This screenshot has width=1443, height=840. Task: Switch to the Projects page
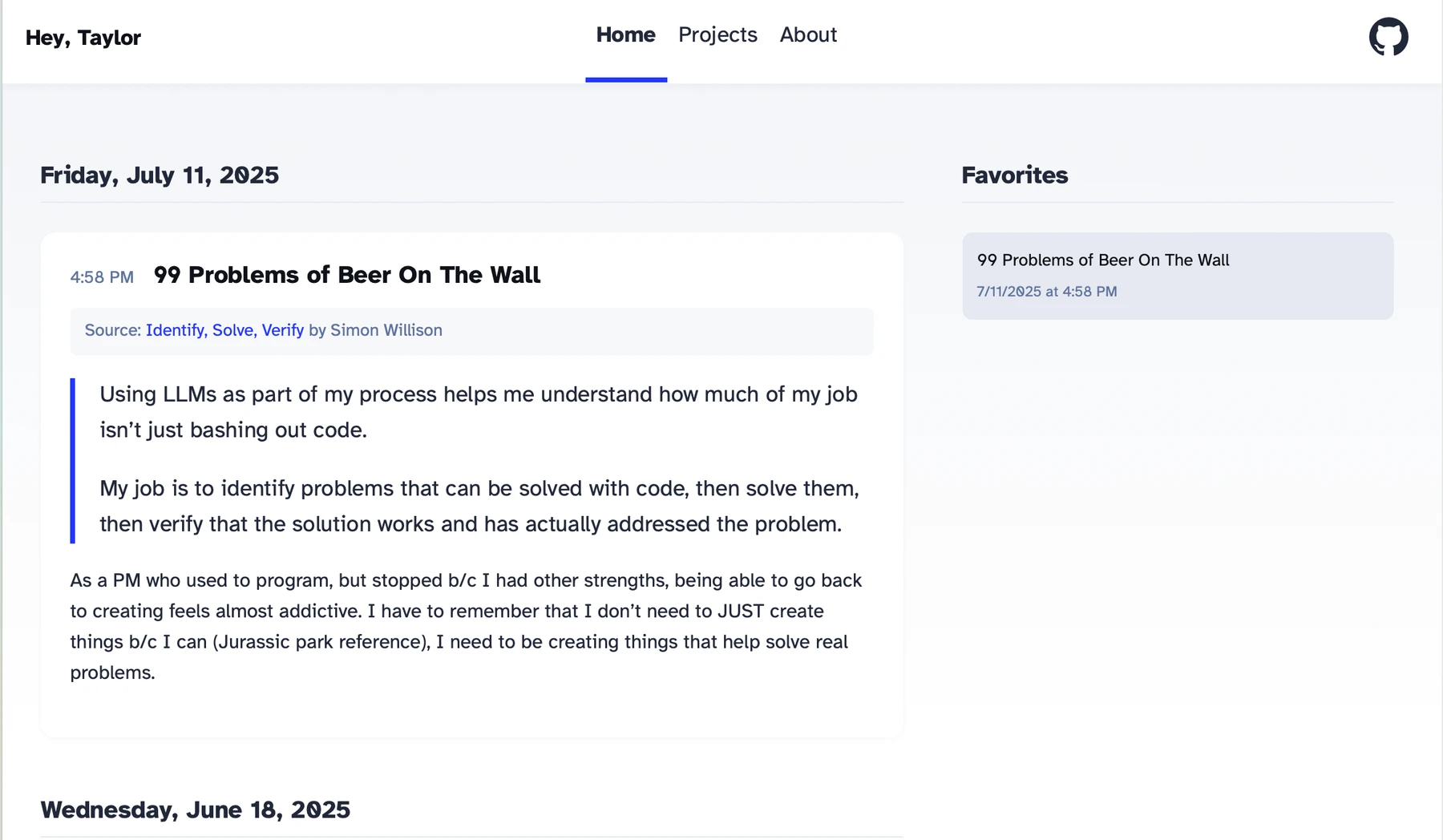click(717, 35)
